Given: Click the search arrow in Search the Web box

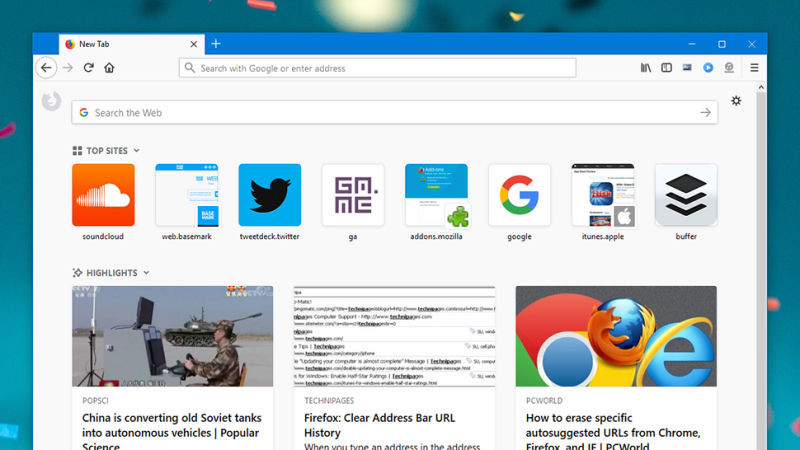Looking at the screenshot, I should (x=705, y=113).
